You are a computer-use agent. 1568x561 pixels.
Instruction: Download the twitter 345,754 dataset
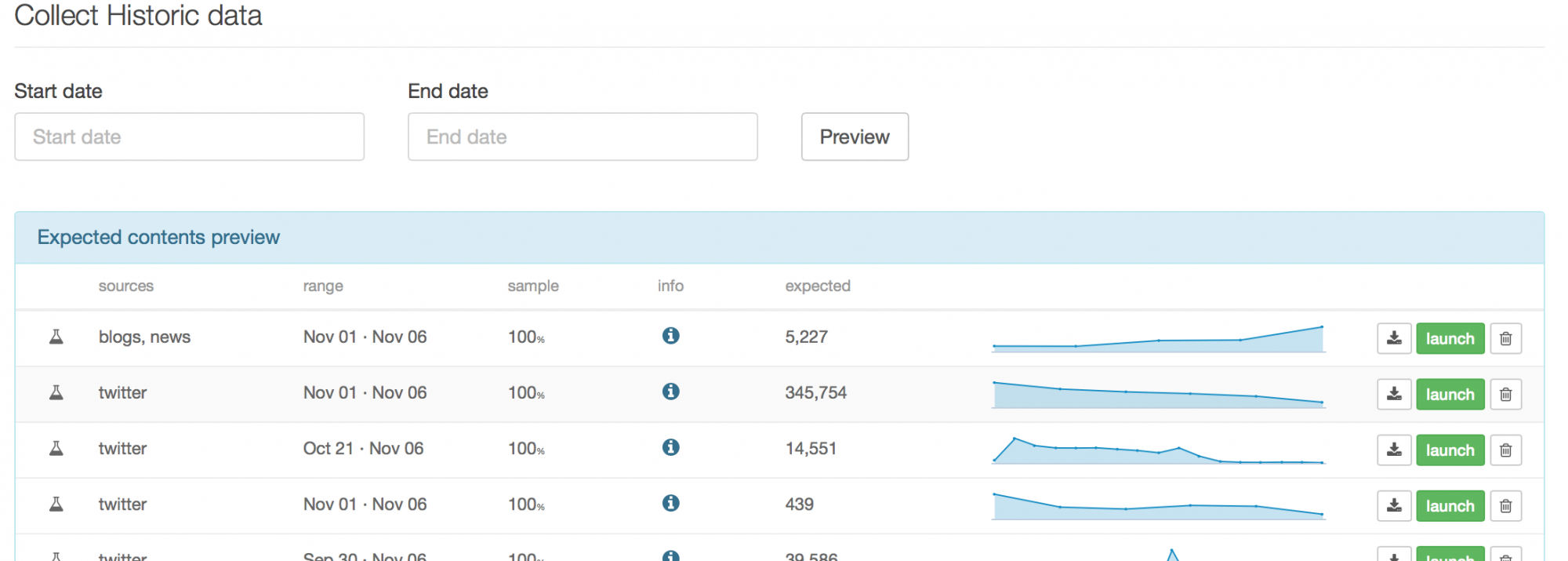[x=1394, y=395]
